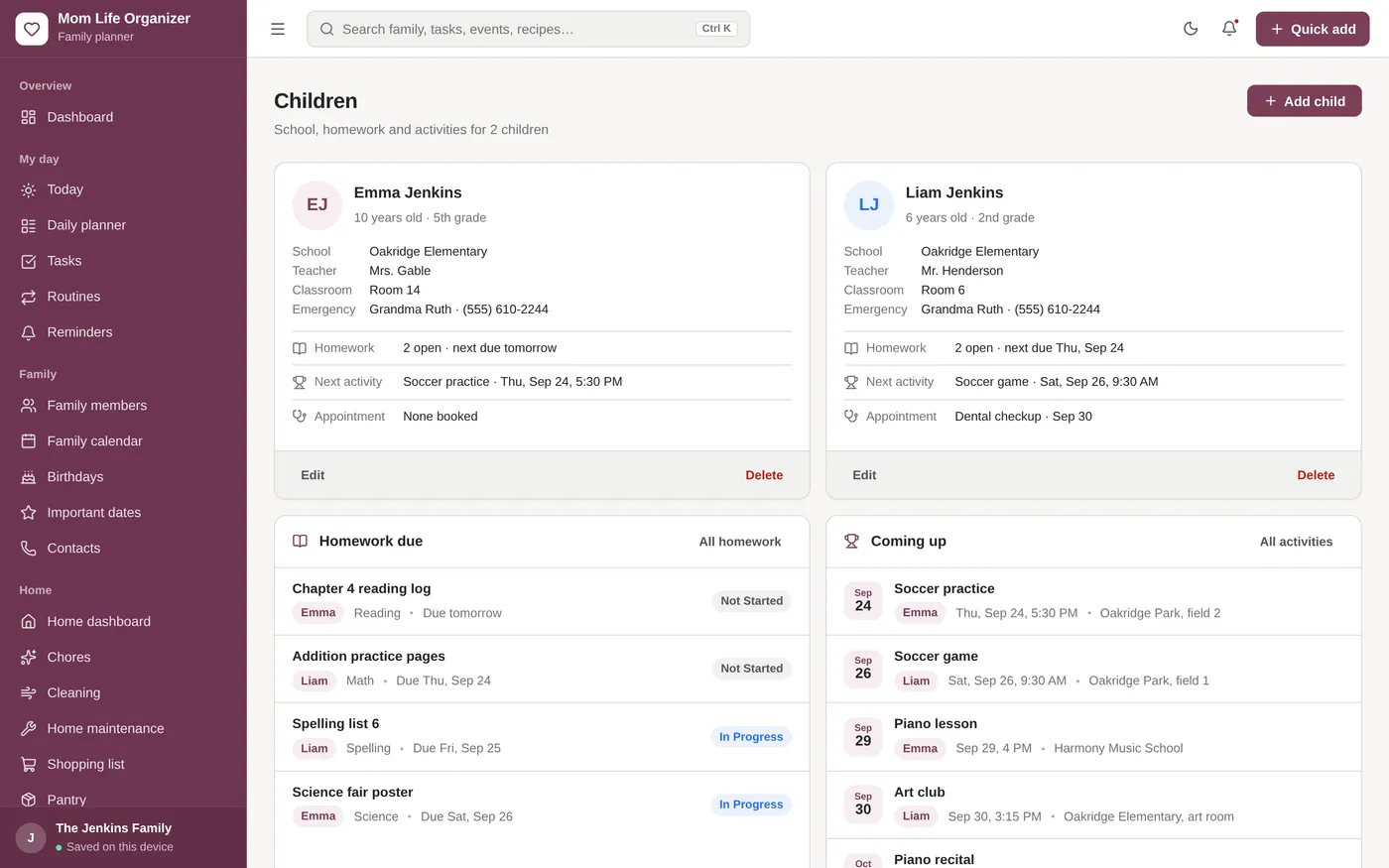Click Liam's Dental checkup · Sep 30 appointment
This screenshot has height=868, width=1389.
pyautogui.click(x=1023, y=417)
